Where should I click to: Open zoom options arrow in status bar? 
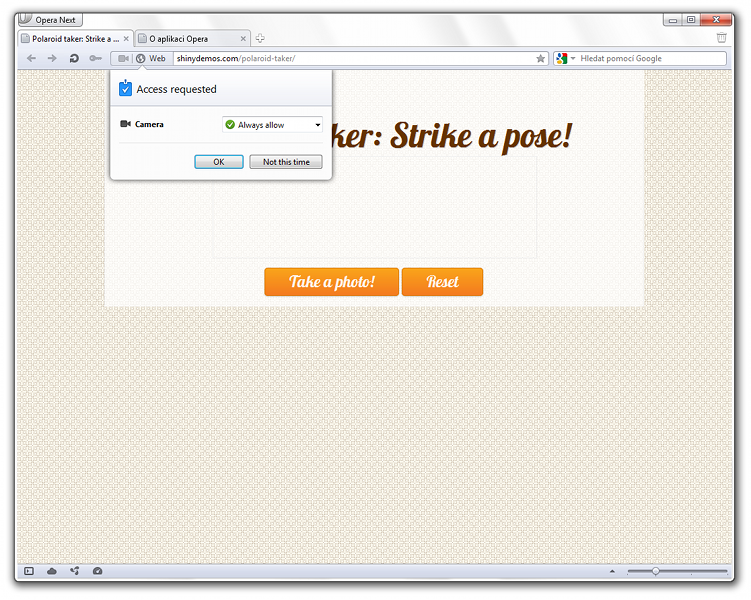[x=612, y=571]
